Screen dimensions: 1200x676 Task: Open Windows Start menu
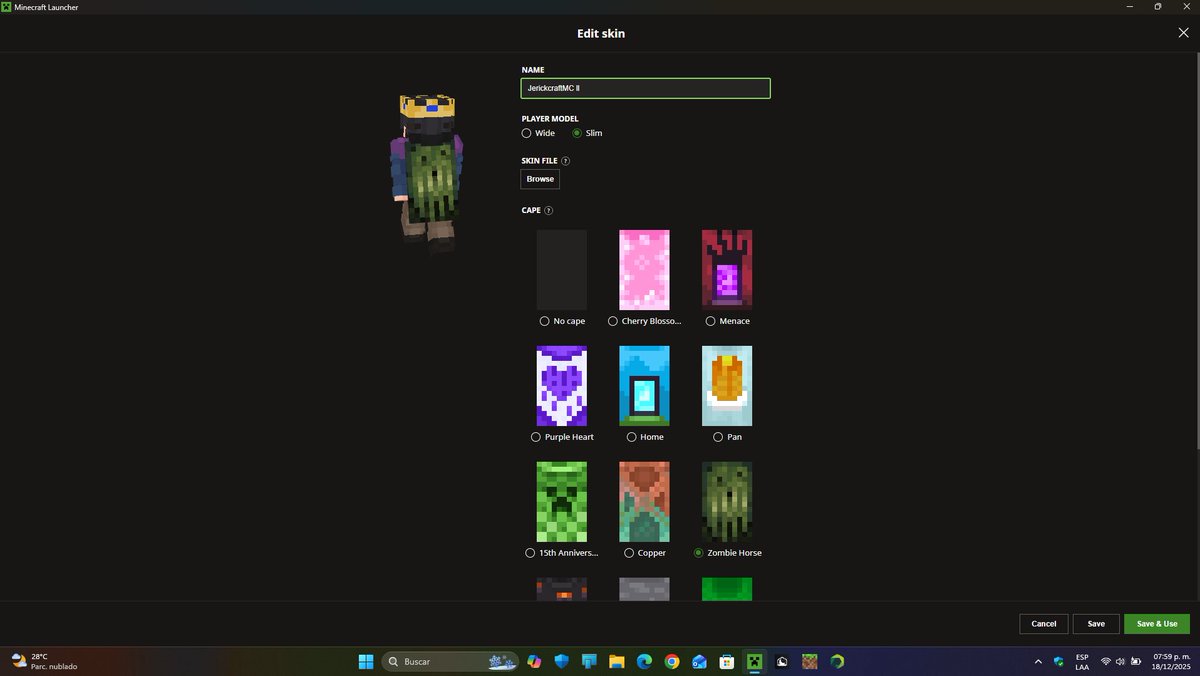point(366,661)
